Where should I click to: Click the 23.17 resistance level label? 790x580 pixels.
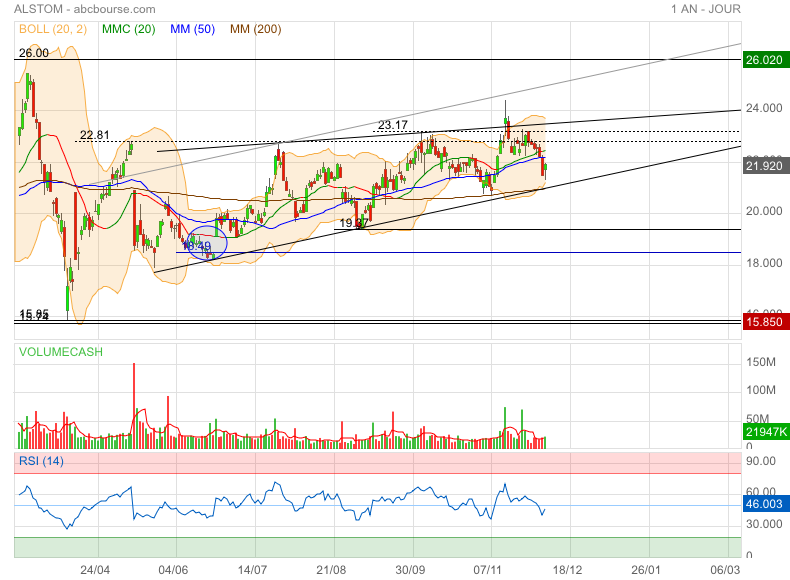click(393, 125)
